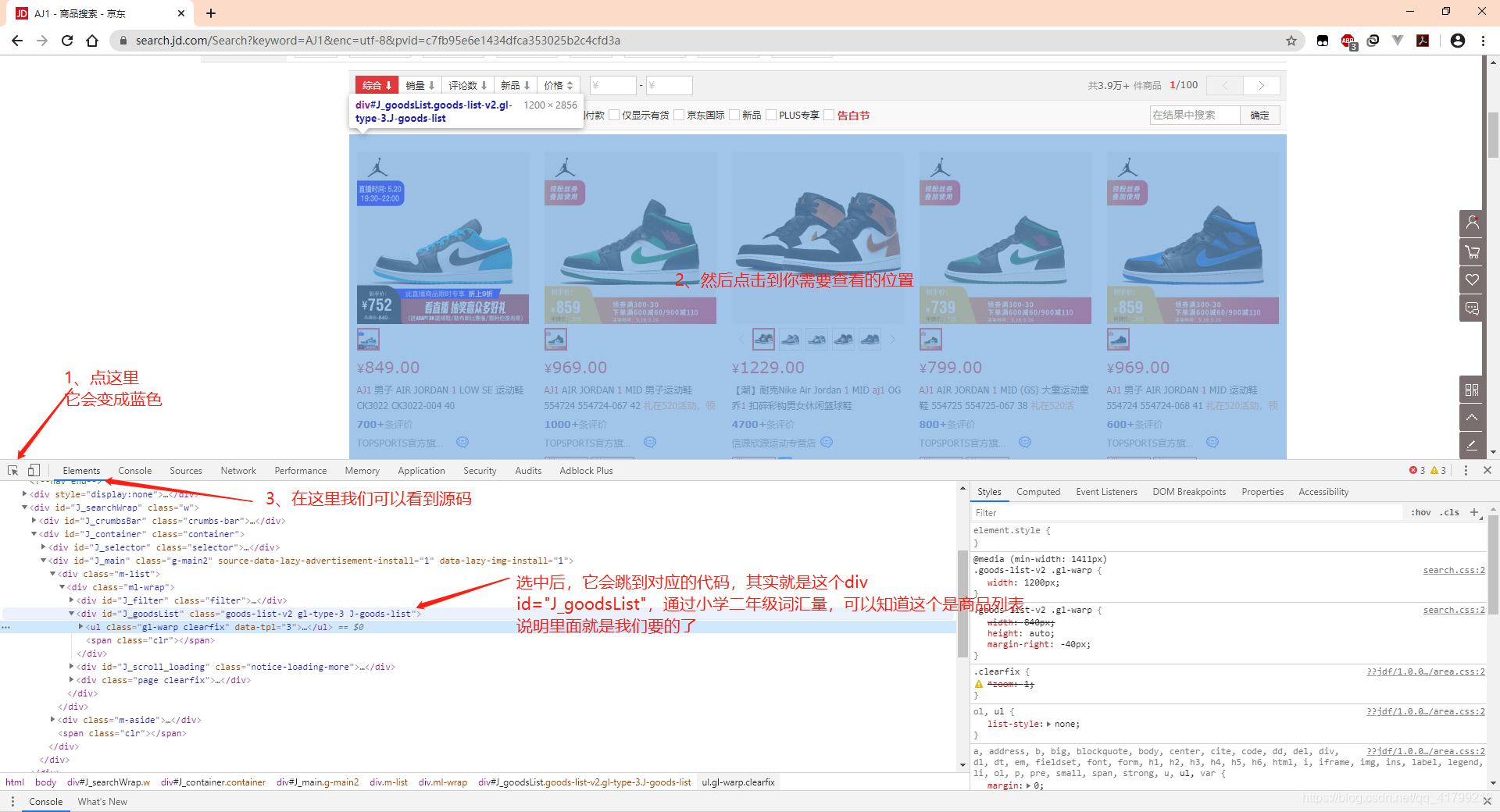Collapse the J_searchWrap div node
1500x812 pixels.
point(24,507)
